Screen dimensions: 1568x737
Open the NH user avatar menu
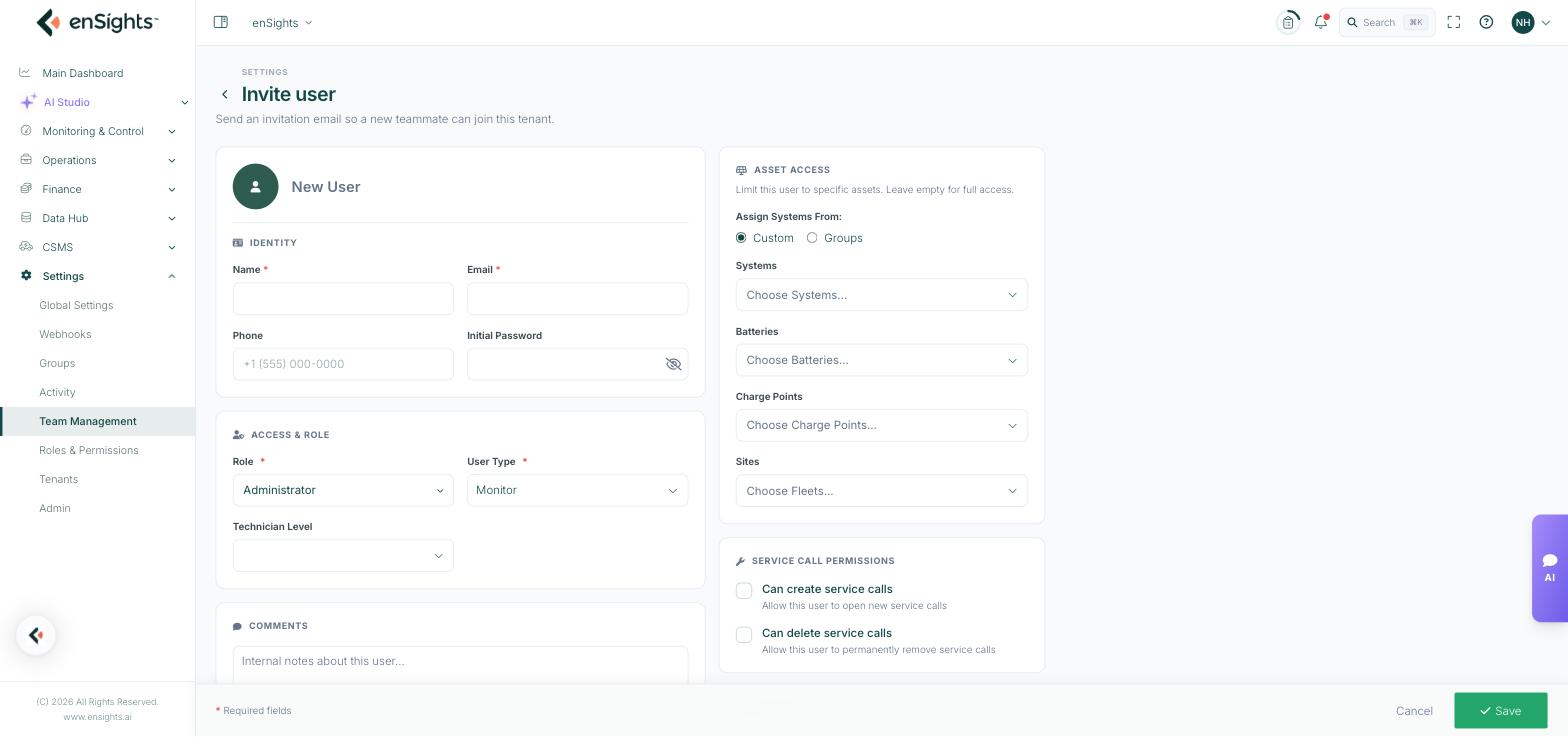click(x=1523, y=22)
